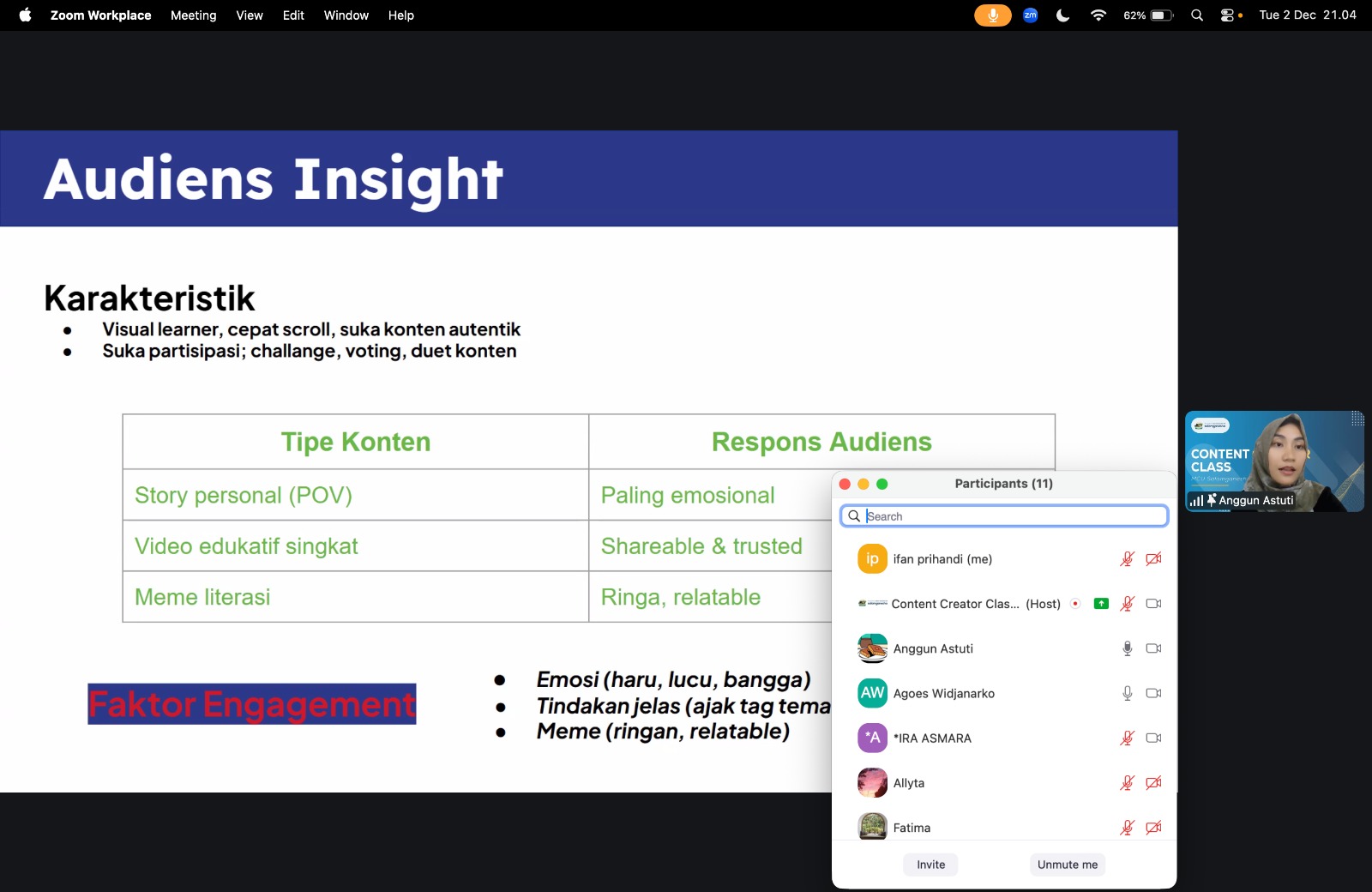Open the View menu
Image resolution: width=1372 pixels, height=892 pixels.
pyautogui.click(x=250, y=15)
